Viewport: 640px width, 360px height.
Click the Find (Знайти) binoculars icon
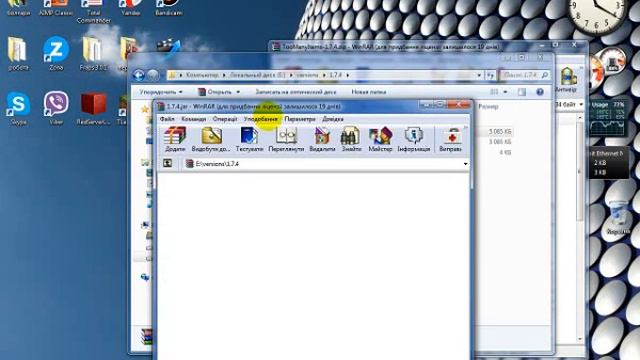pyautogui.click(x=351, y=140)
